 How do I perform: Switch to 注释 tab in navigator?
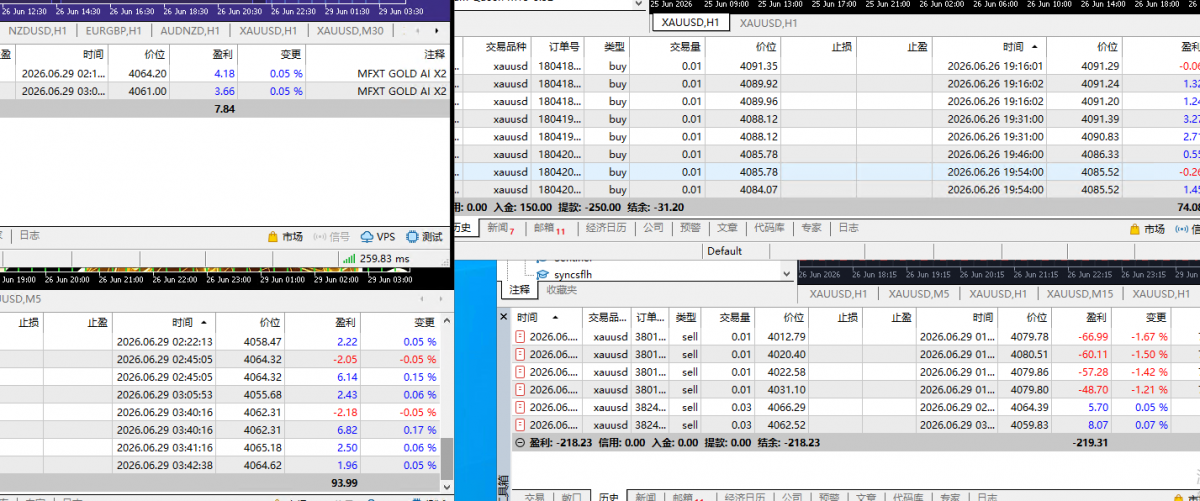(x=520, y=290)
